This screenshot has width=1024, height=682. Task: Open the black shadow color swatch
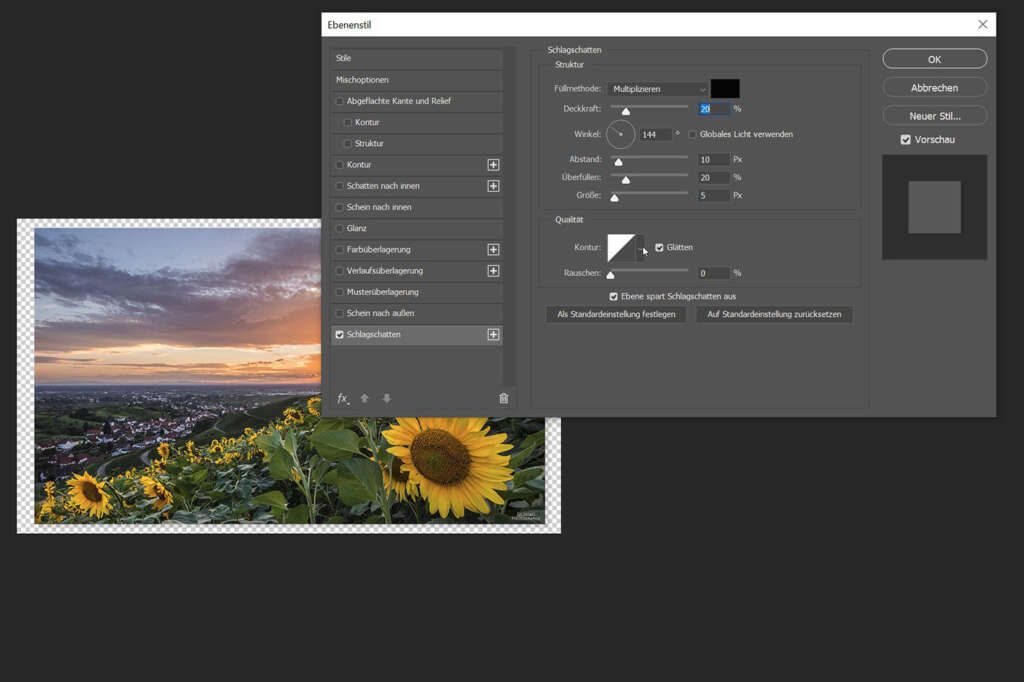coord(725,89)
